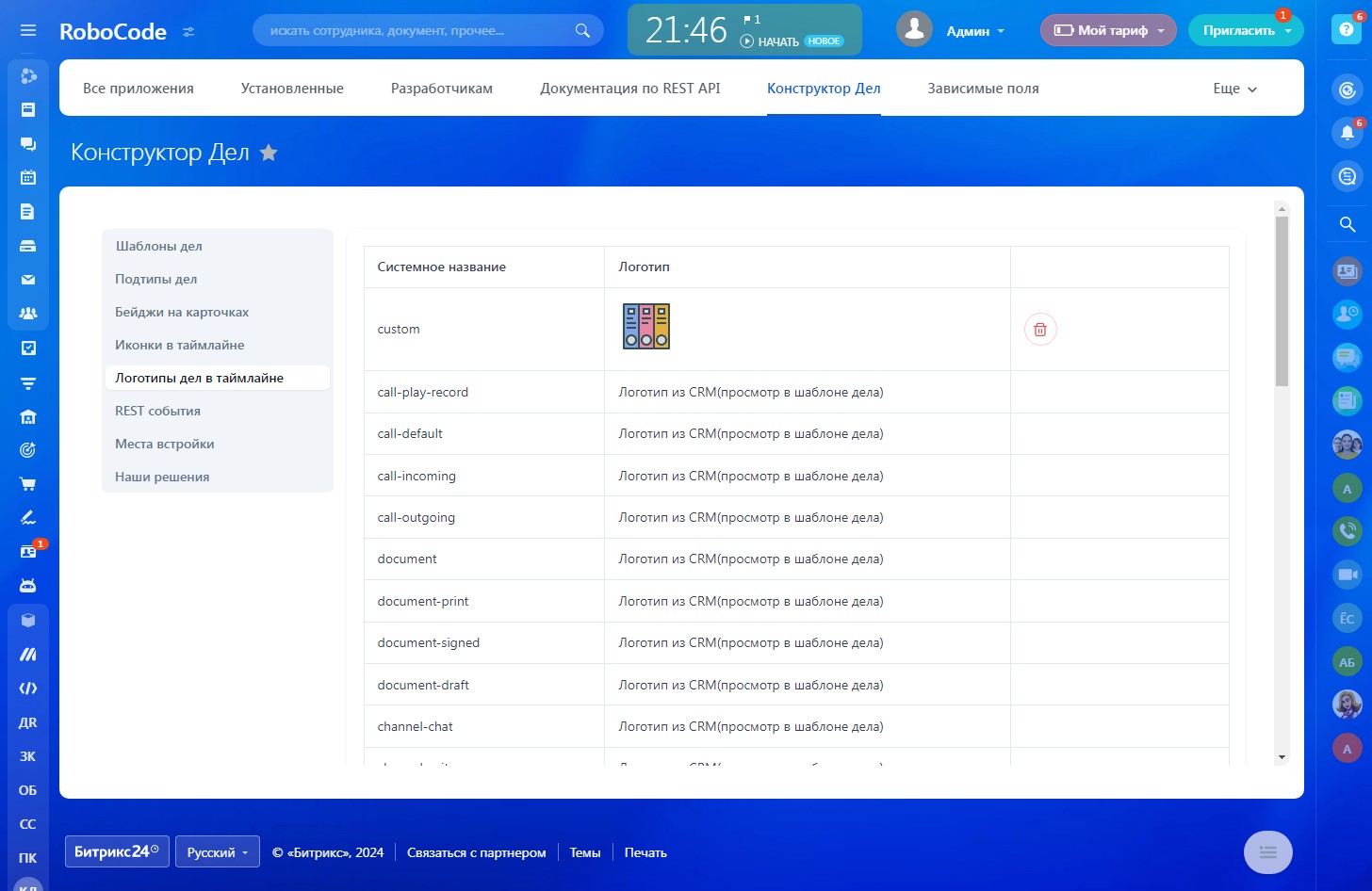The image size is (1372, 891).
Task: Open the Русский language dropdown
Action: click(217, 852)
